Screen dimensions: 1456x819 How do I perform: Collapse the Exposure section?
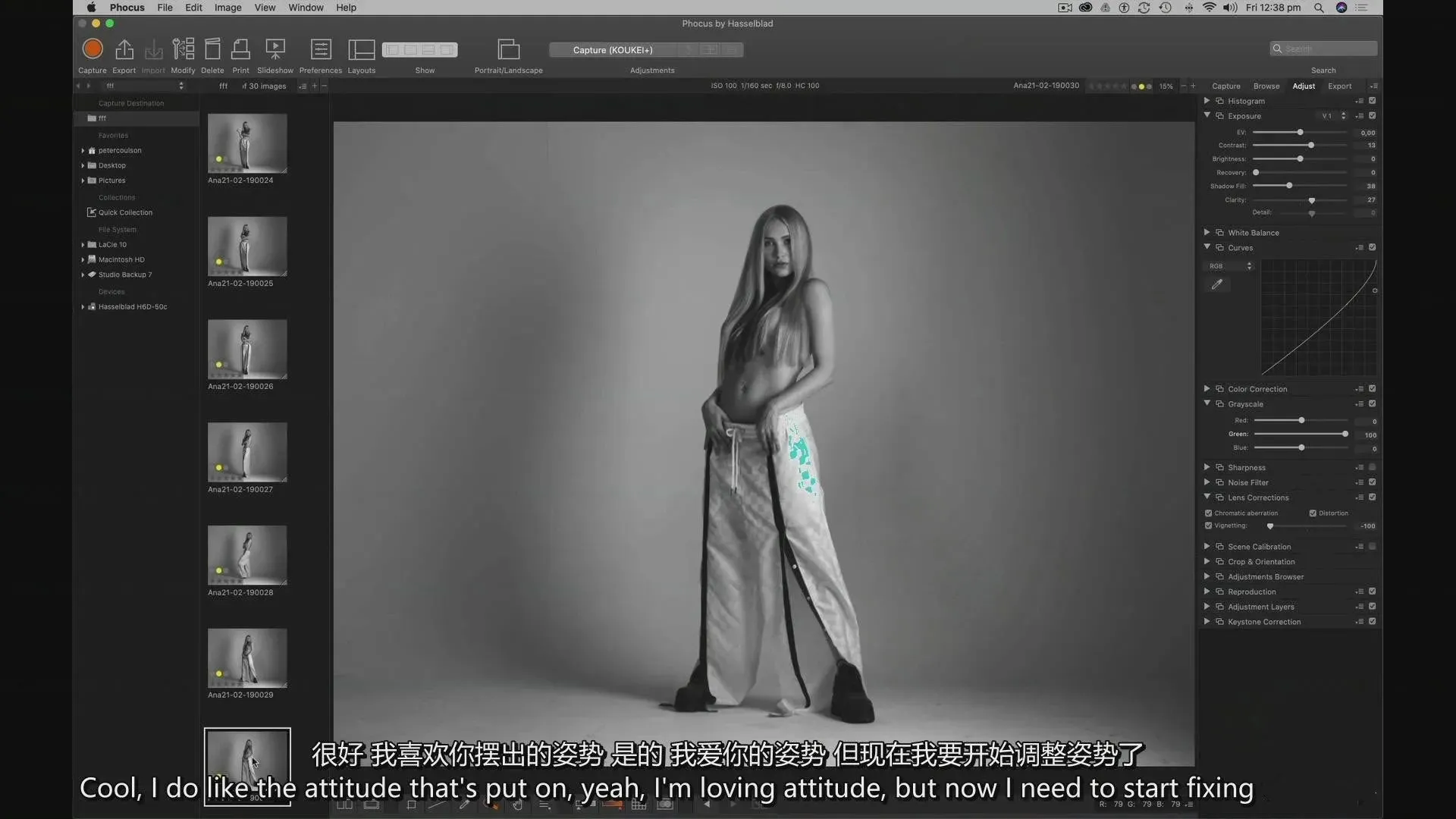[x=1207, y=115]
